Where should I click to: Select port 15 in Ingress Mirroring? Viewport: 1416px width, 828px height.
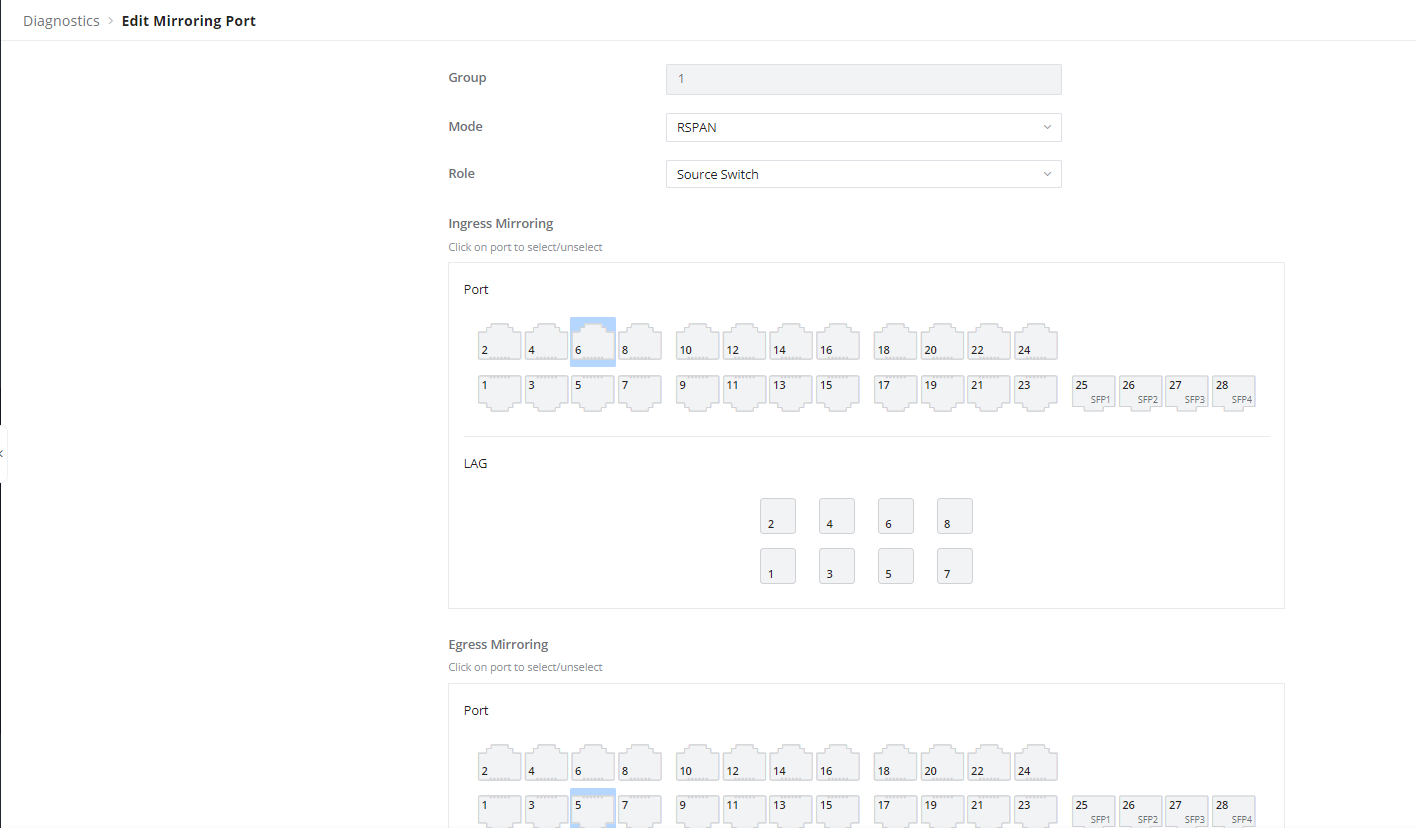(x=838, y=393)
